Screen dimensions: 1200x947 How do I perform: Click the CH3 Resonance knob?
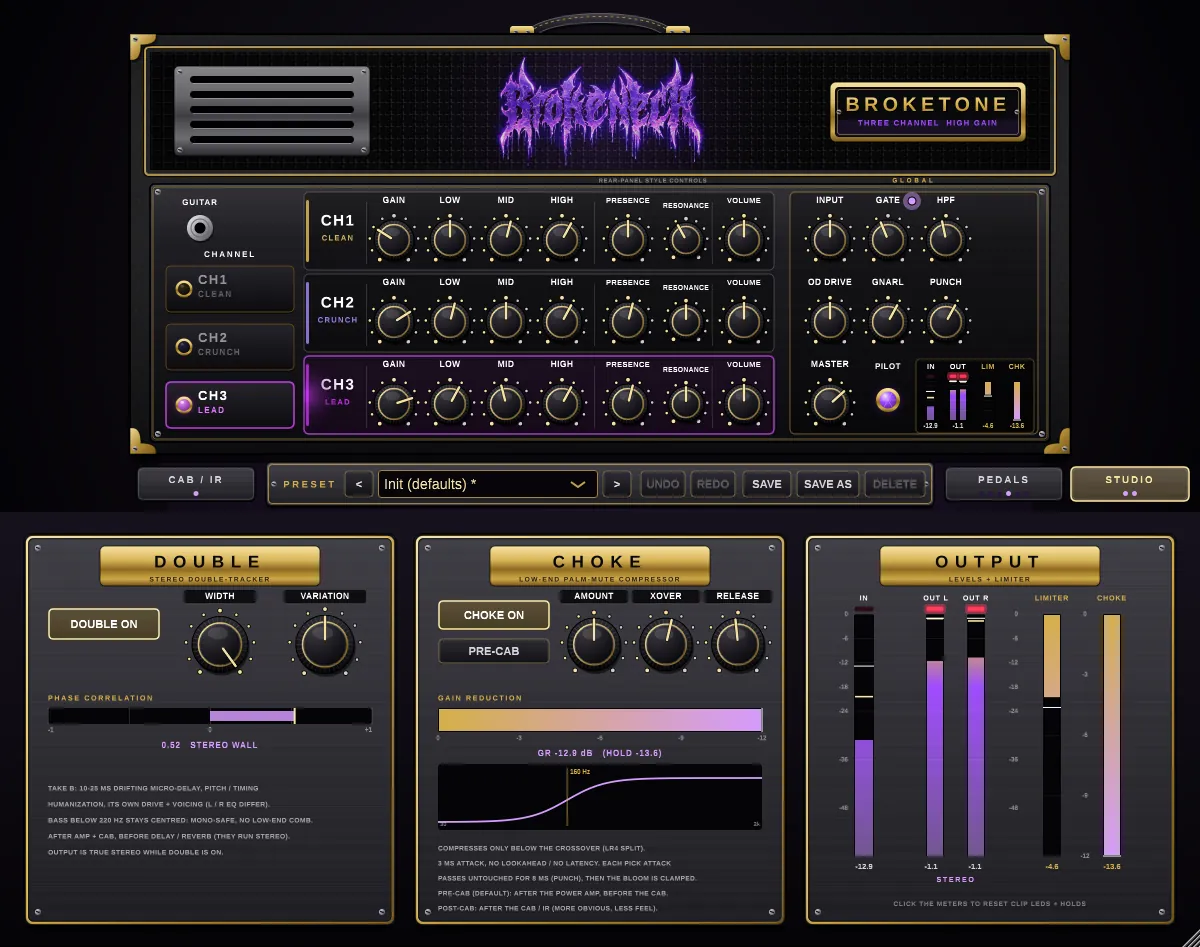pyautogui.click(x=686, y=404)
